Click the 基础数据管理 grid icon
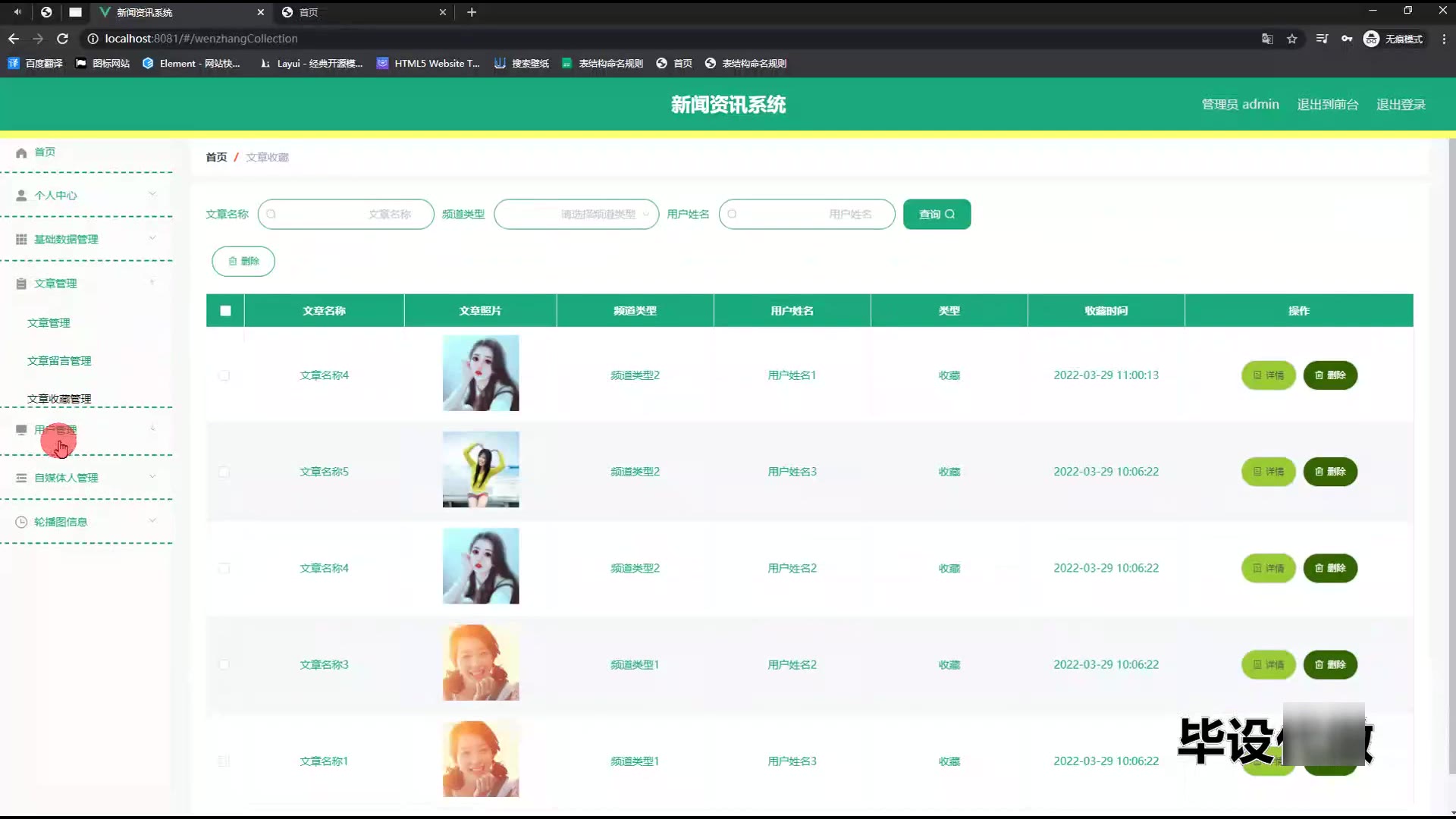Screen dimensions: 1456x819 (x=21, y=240)
